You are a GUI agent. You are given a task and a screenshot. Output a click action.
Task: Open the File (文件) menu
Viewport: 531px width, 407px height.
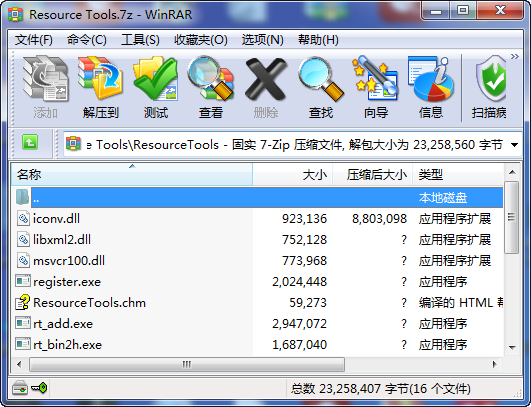(34, 40)
